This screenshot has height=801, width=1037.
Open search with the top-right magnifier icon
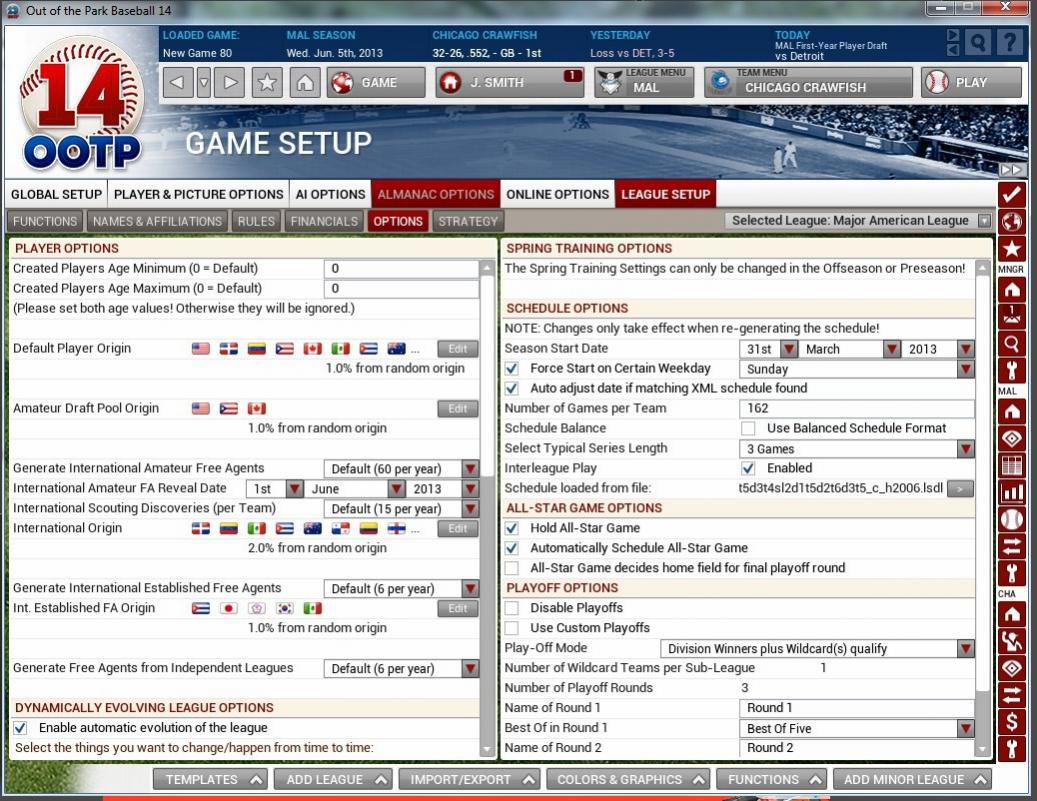tap(980, 43)
